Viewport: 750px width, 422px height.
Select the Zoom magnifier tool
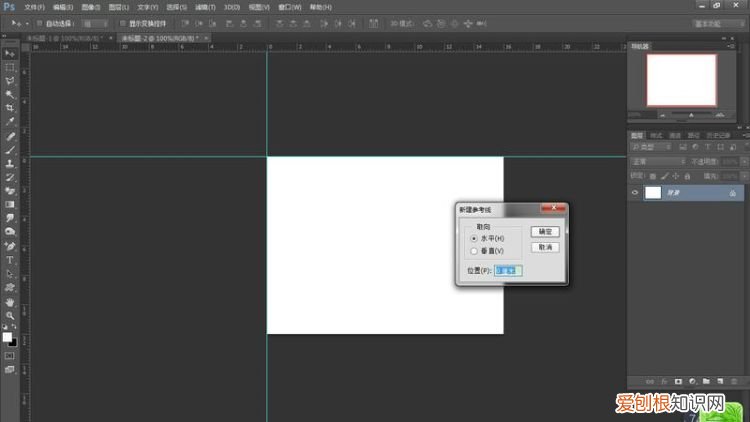[x=10, y=315]
